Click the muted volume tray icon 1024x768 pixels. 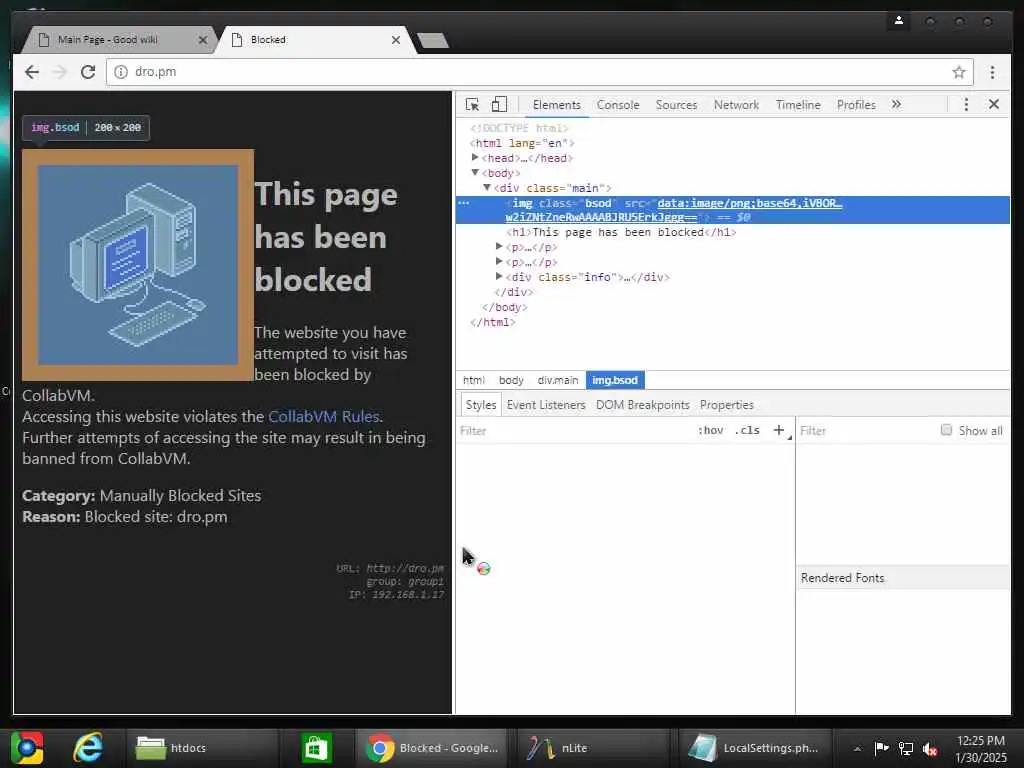click(x=930, y=748)
